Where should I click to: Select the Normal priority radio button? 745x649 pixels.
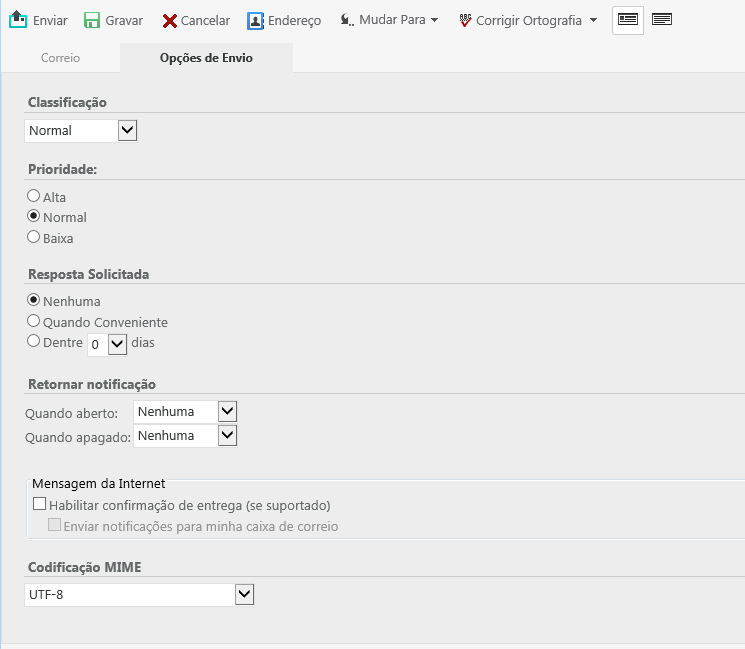click(33, 216)
